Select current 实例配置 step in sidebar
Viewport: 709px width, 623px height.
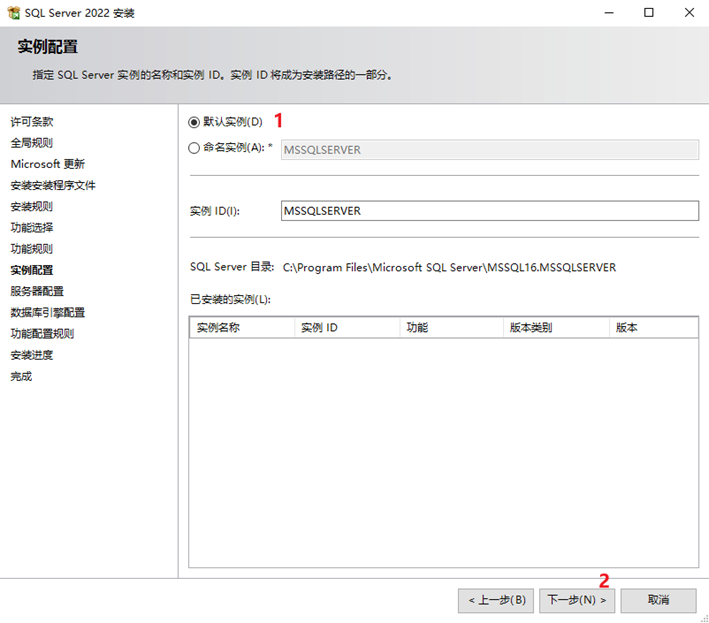coord(32,270)
